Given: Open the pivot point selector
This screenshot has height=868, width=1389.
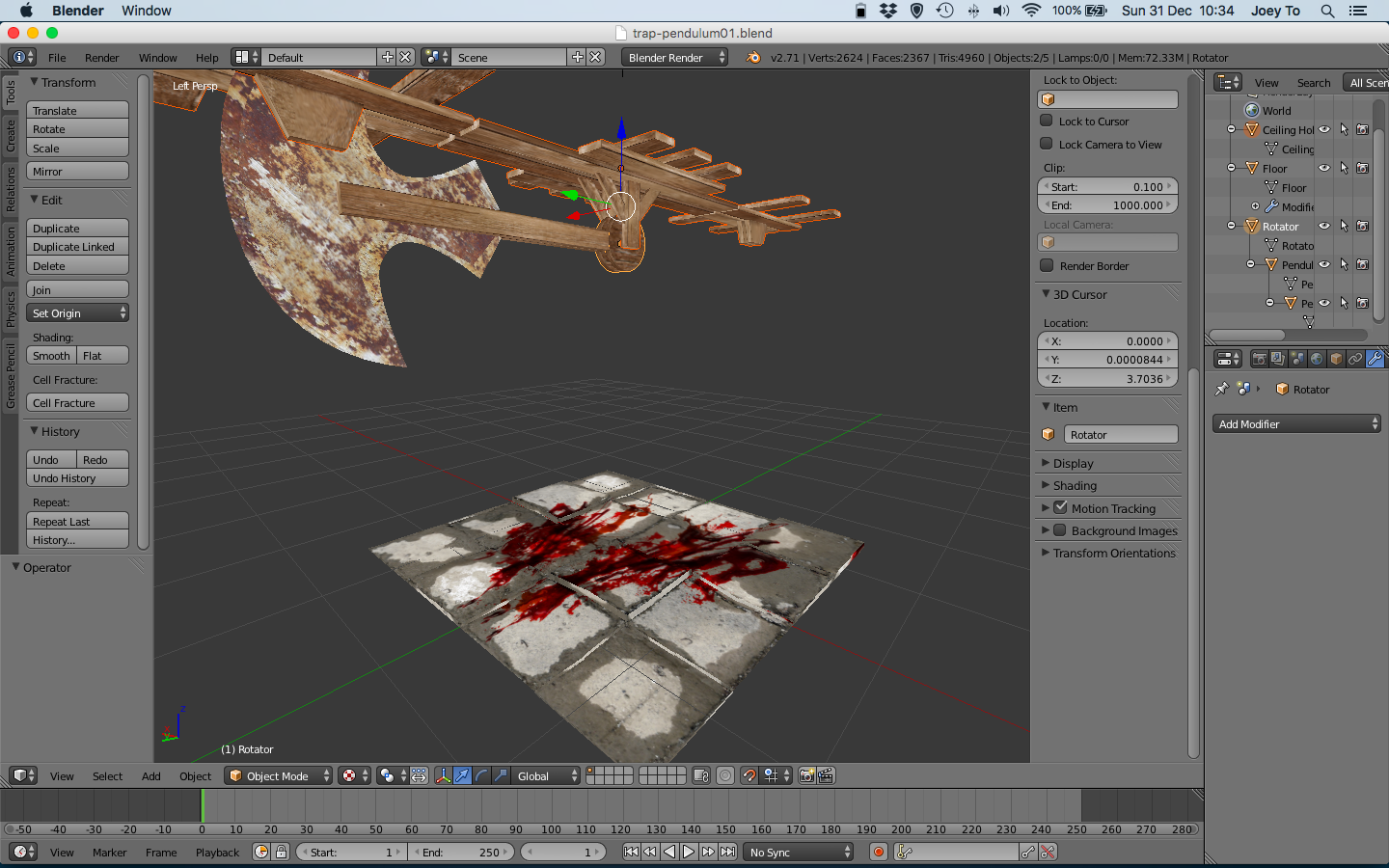Looking at the screenshot, I should click(393, 775).
